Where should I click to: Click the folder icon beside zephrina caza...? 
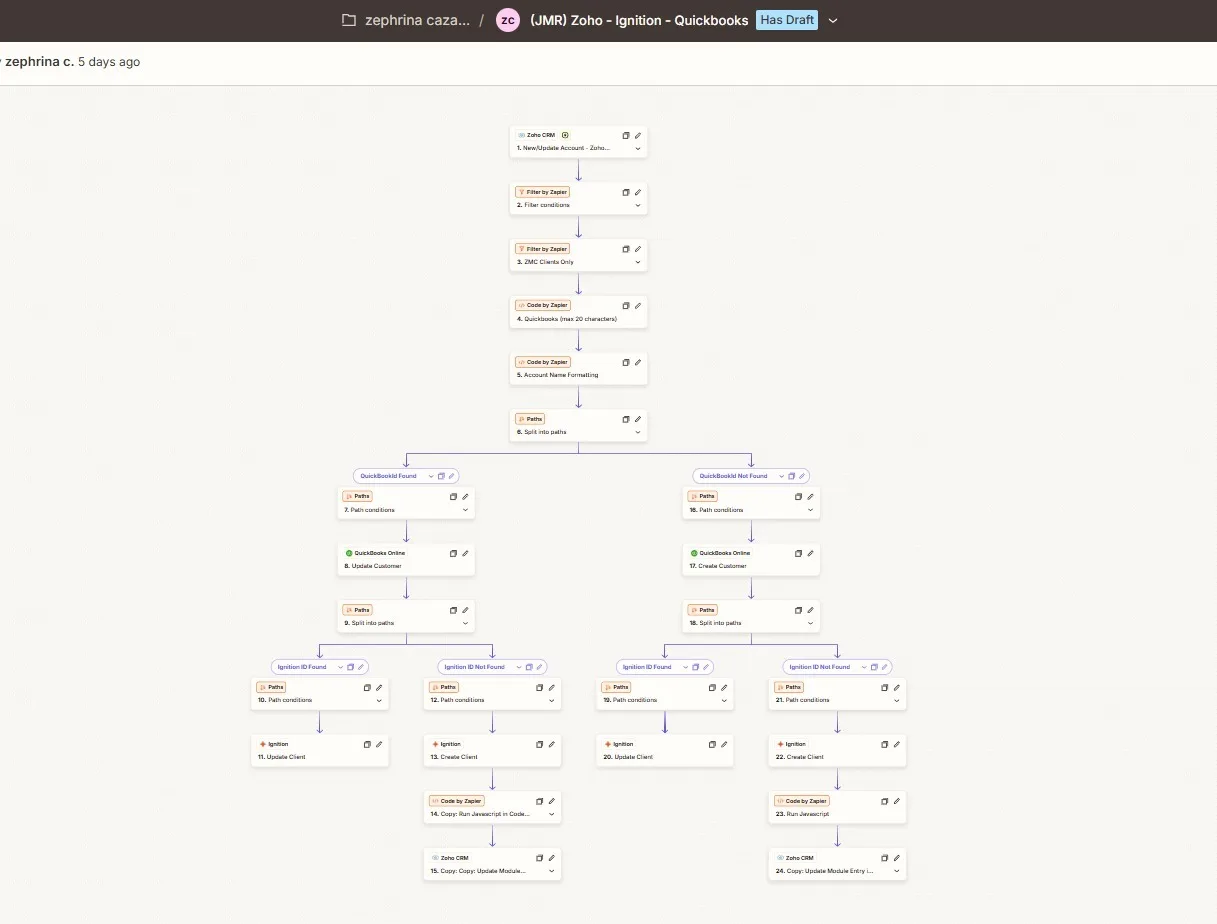(x=348, y=20)
